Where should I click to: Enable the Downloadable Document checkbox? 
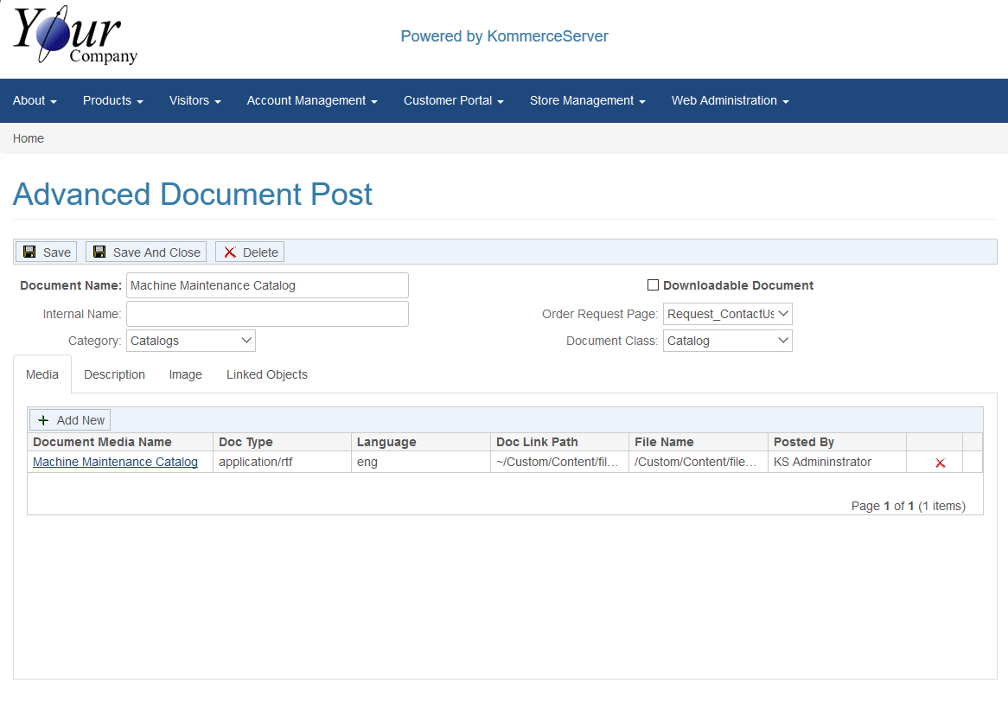pos(653,285)
